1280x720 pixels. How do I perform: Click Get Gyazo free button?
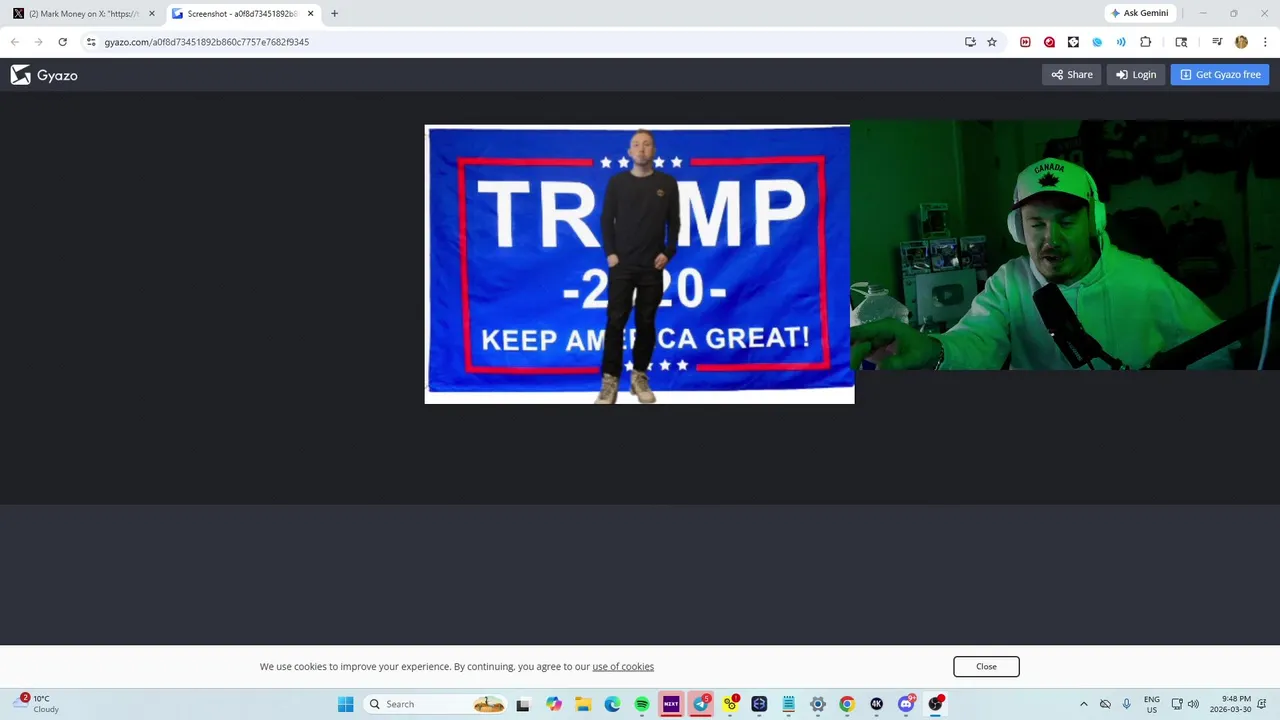[1220, 74]
